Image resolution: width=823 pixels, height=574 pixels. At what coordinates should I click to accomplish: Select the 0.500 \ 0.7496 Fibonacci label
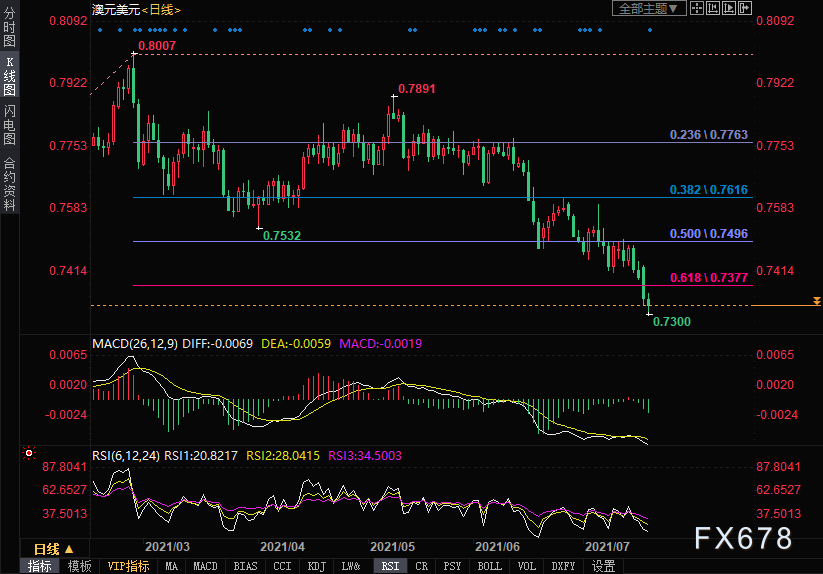(709, 233)
